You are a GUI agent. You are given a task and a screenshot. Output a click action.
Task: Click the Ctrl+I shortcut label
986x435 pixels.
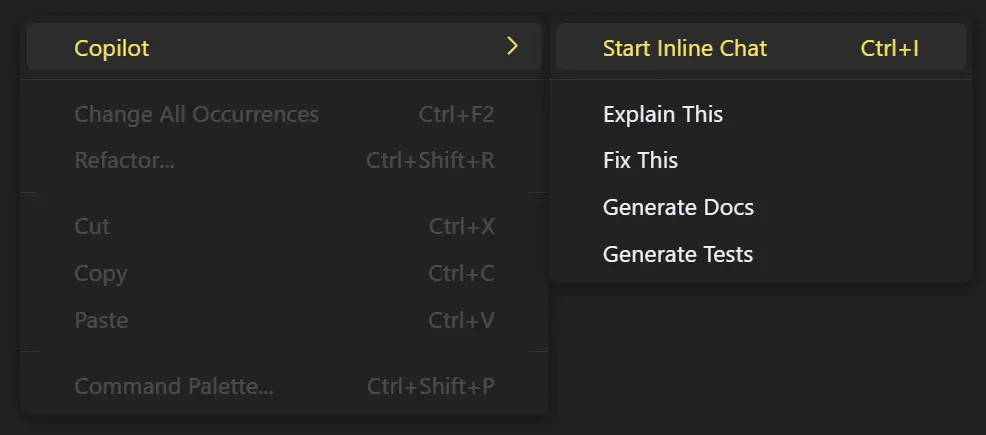coord(889,48)
